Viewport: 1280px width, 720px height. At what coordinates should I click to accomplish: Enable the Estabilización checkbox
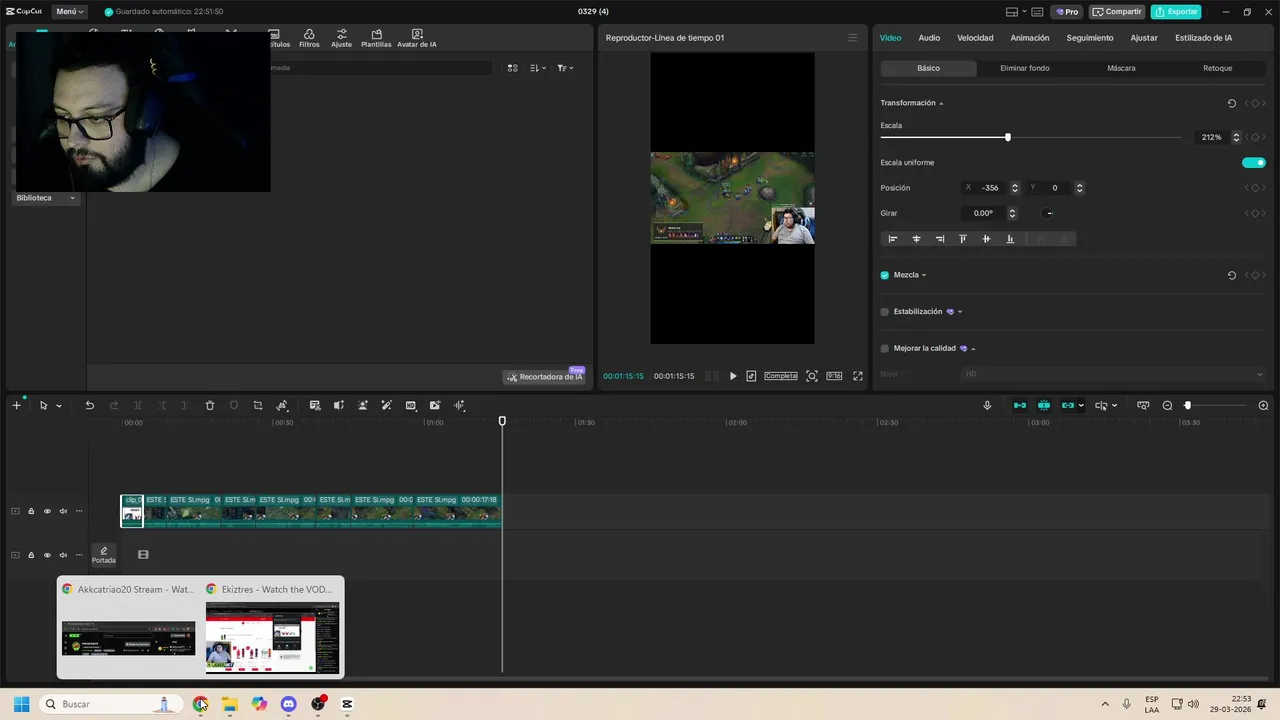[885, 312]
